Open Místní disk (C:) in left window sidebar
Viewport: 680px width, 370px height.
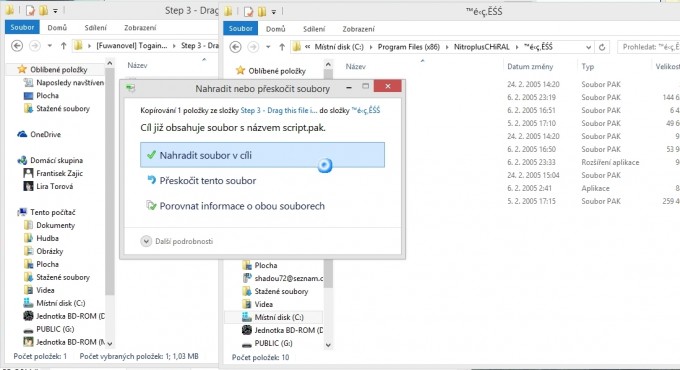click(x=60, y=303)
